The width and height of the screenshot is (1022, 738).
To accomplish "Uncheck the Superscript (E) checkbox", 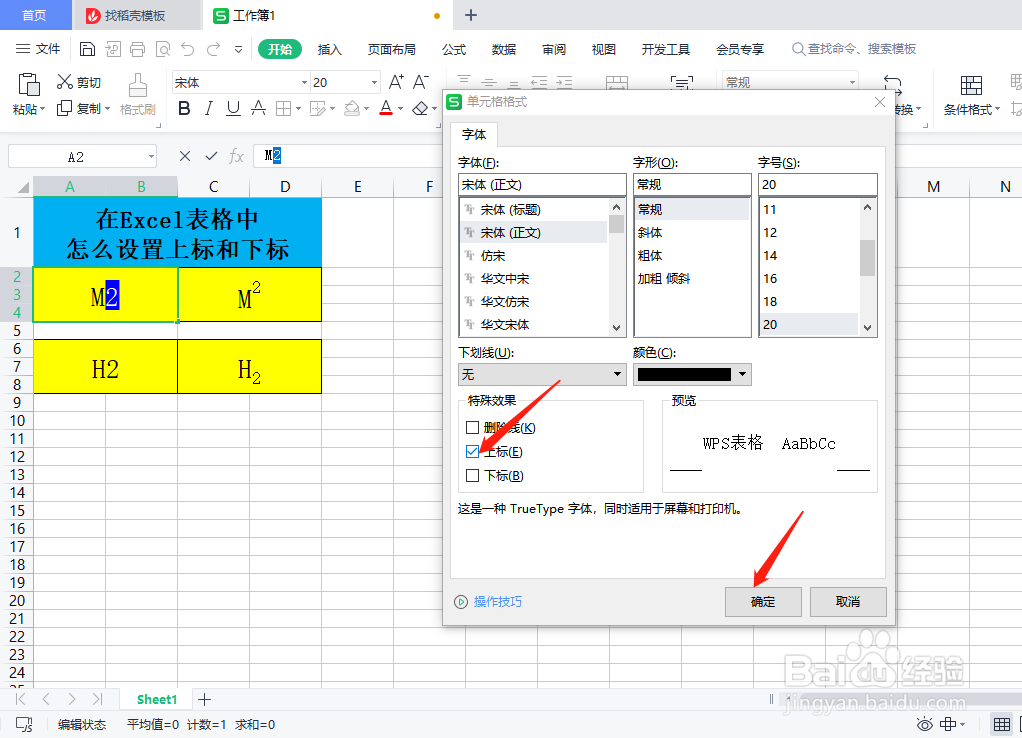I will coord(473,452).
